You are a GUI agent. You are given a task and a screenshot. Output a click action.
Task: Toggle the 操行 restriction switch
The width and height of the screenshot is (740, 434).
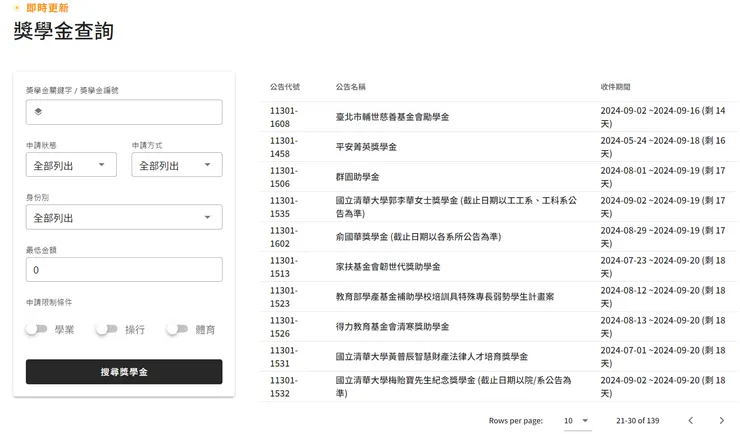pyautogui.click(x=107, y=329)
